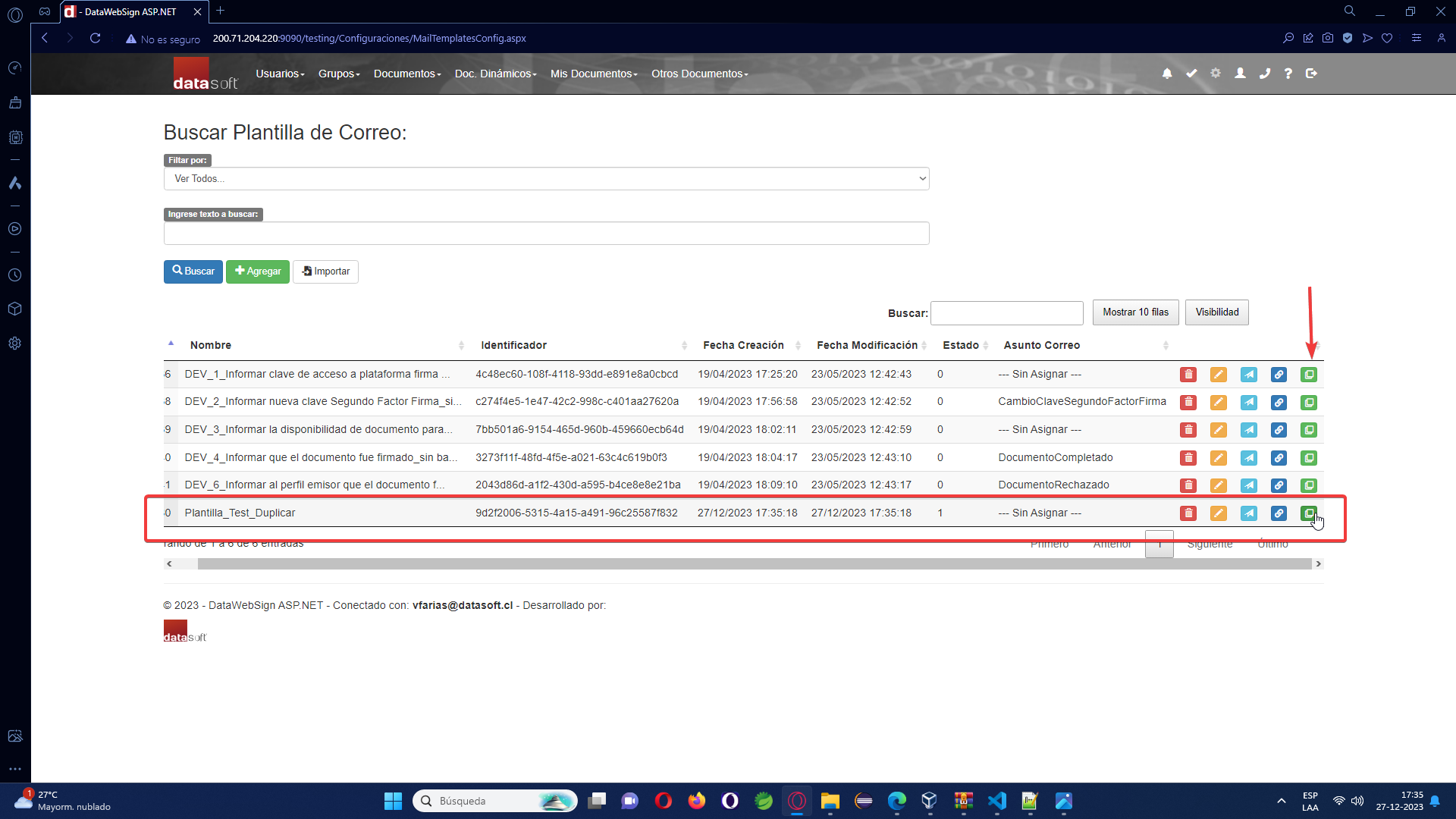Open File Explorer from taskbar
This screenshot has width=1456, height=819.
(x=830, y=801)
